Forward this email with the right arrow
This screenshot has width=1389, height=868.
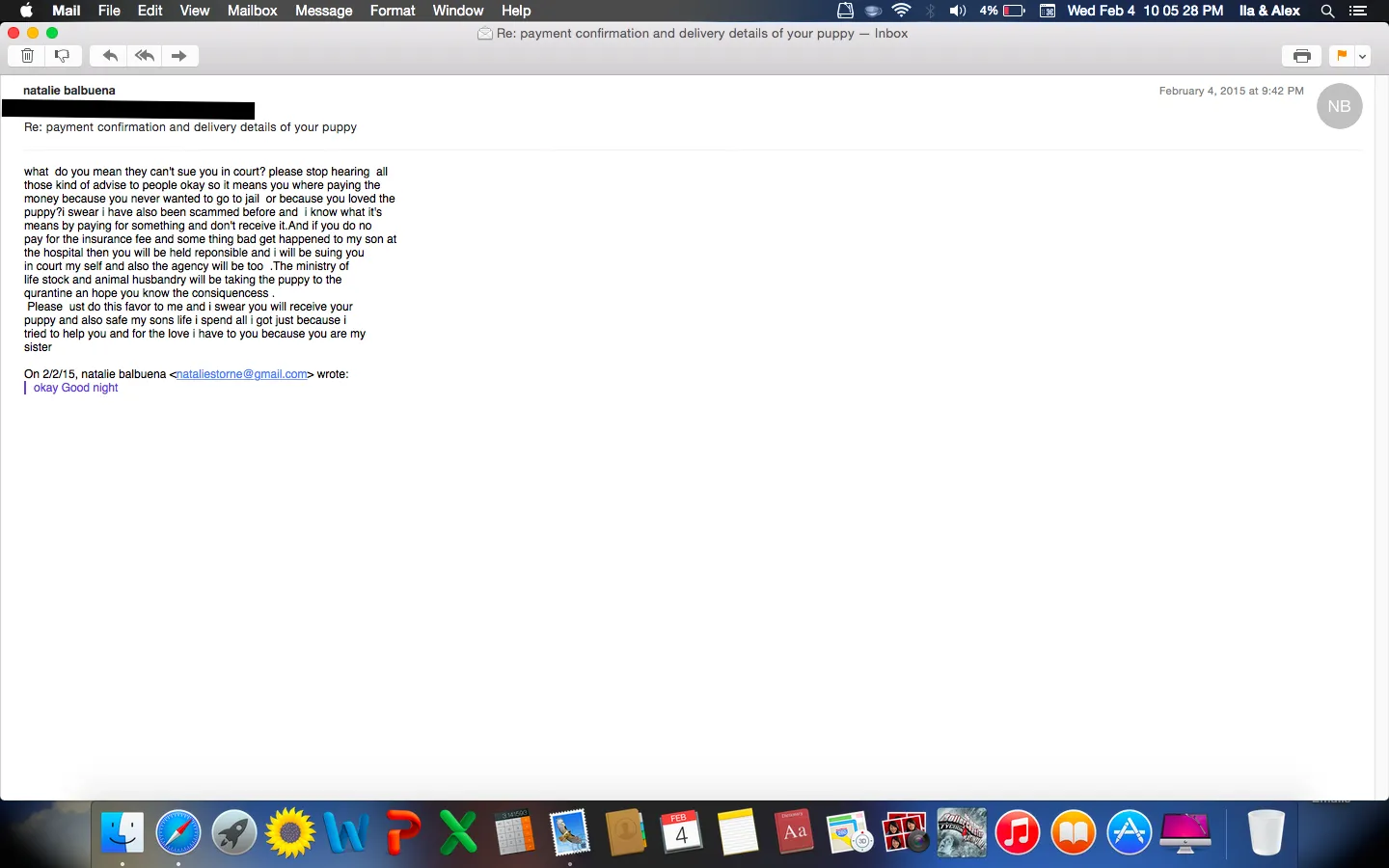click(x=180, y=56)
